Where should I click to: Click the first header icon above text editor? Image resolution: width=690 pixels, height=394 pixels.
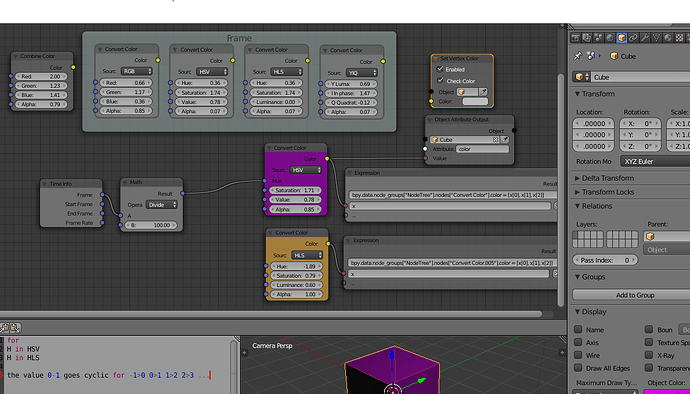coord(5,328)
